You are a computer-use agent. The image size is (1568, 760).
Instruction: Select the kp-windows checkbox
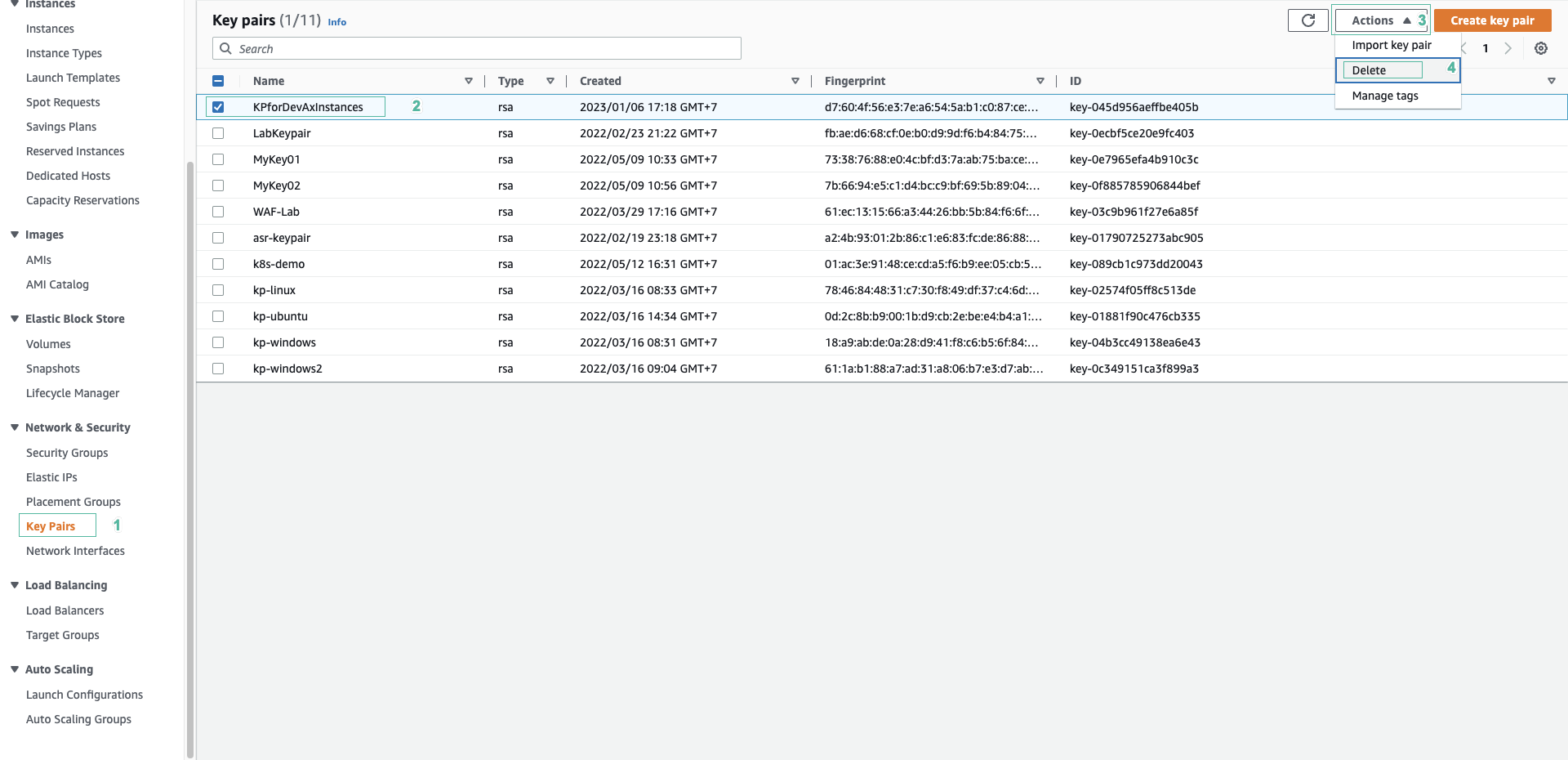point(218,342)
